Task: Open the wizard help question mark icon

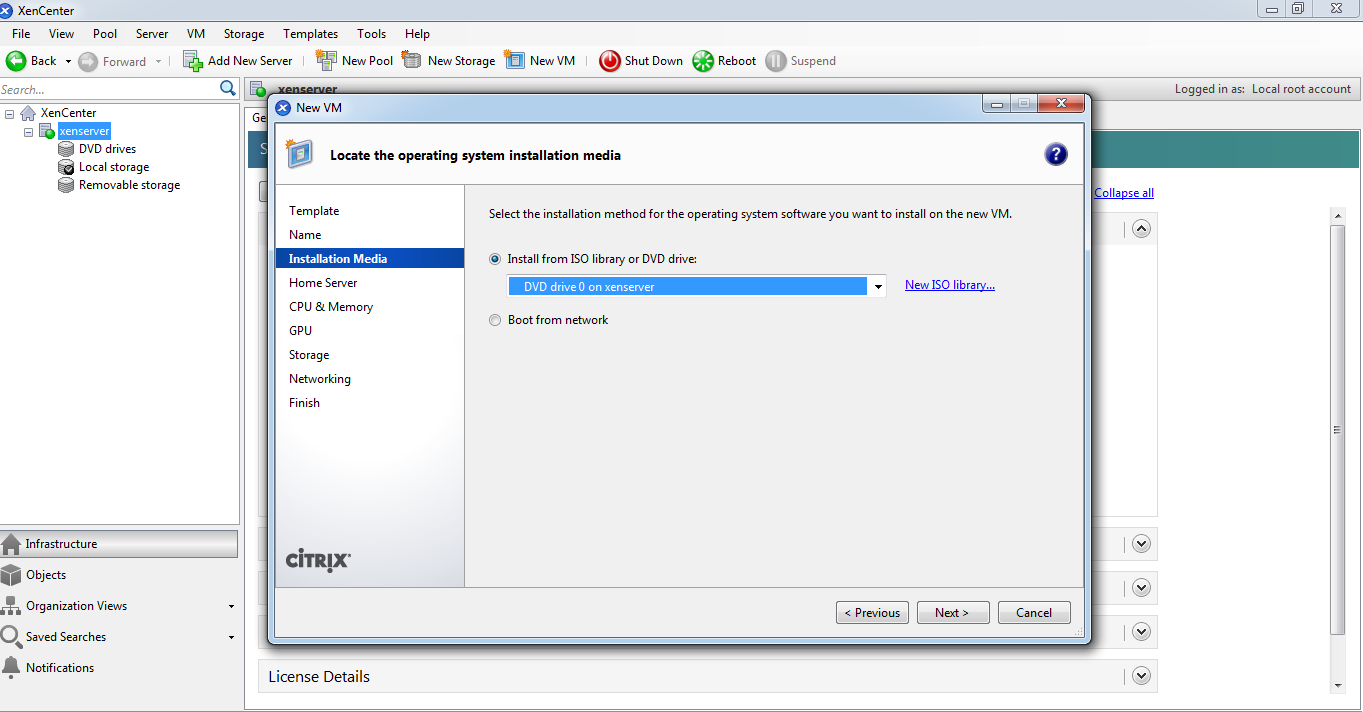Action: click(1055, 154)
